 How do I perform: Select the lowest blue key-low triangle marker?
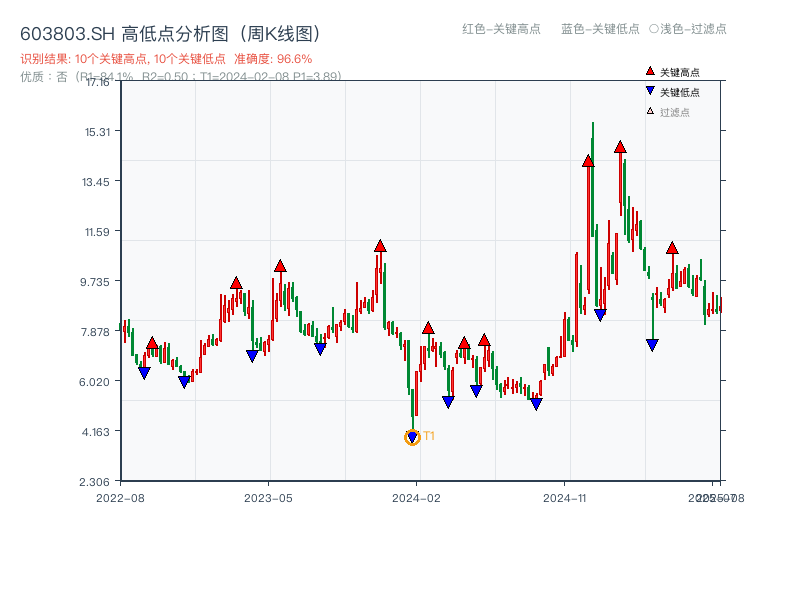412,434
